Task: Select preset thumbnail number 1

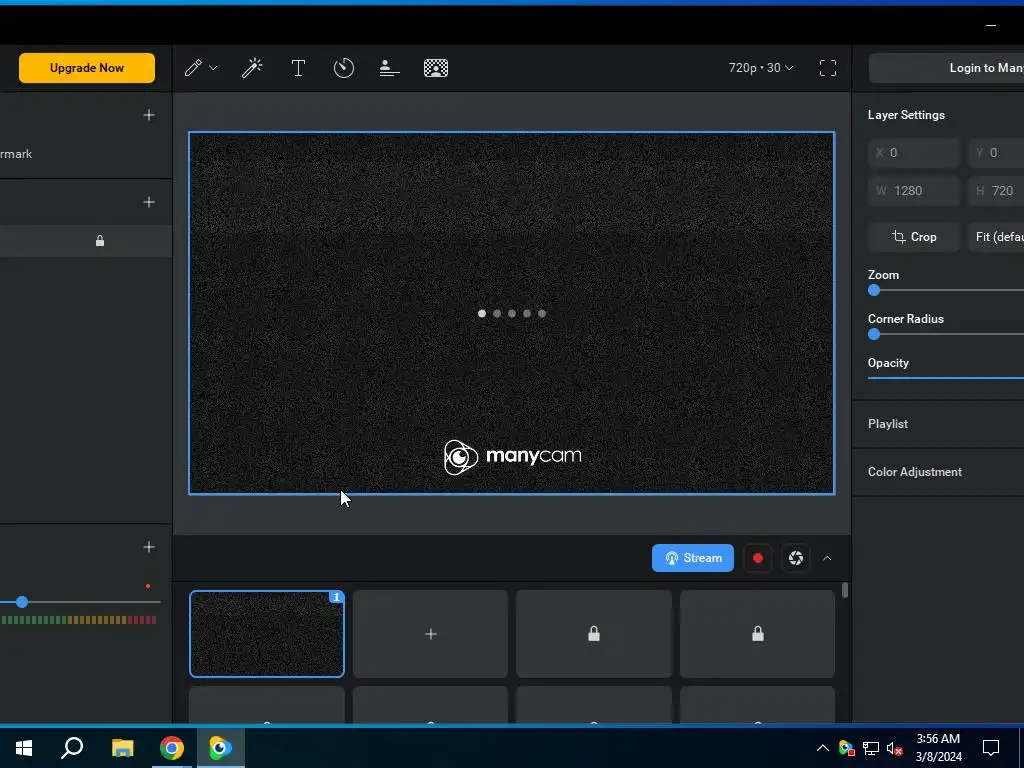Action: point(266,633)
